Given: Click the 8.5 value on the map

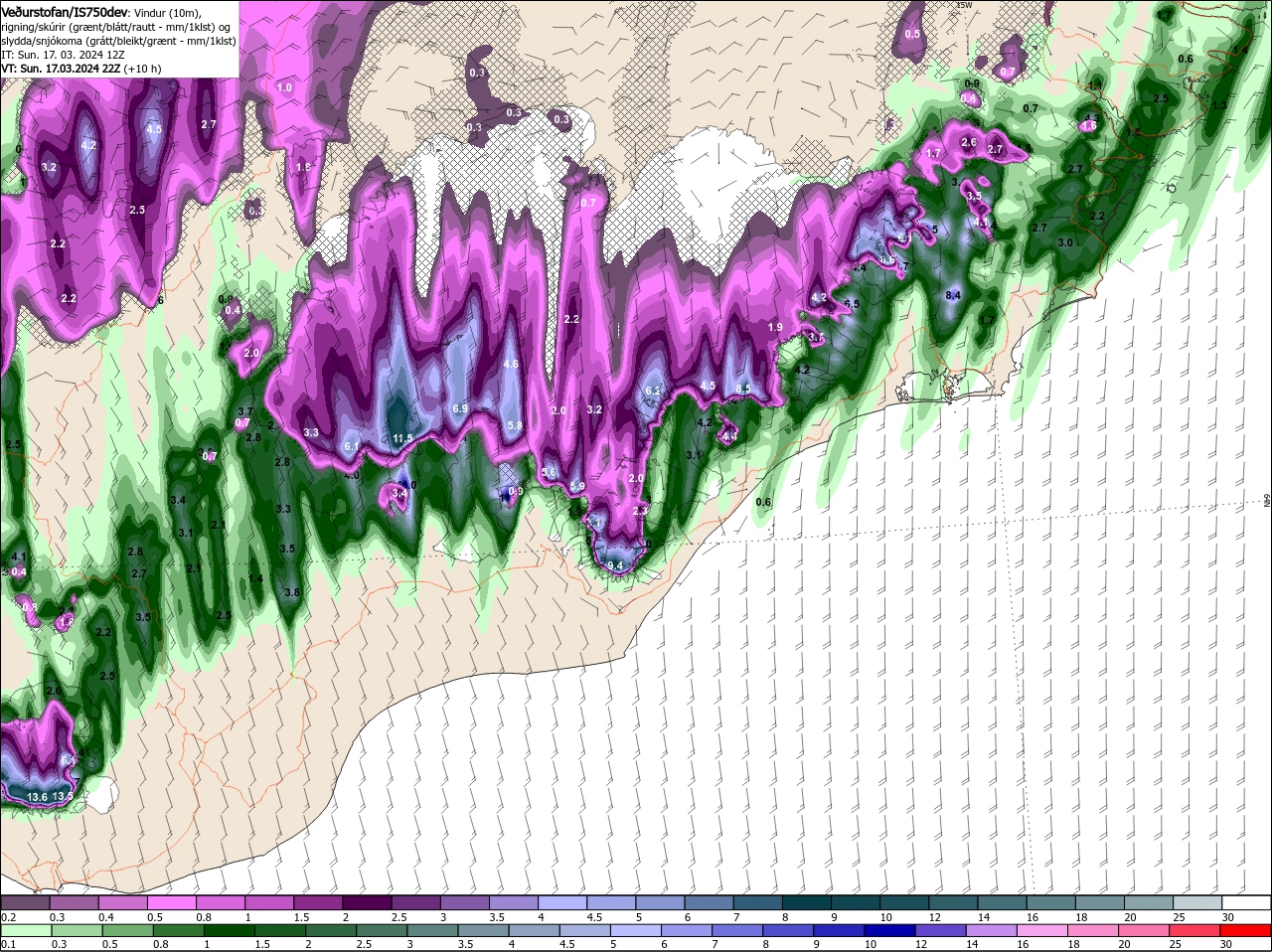Looking at the screenshot, I should (x=742, y=388).
